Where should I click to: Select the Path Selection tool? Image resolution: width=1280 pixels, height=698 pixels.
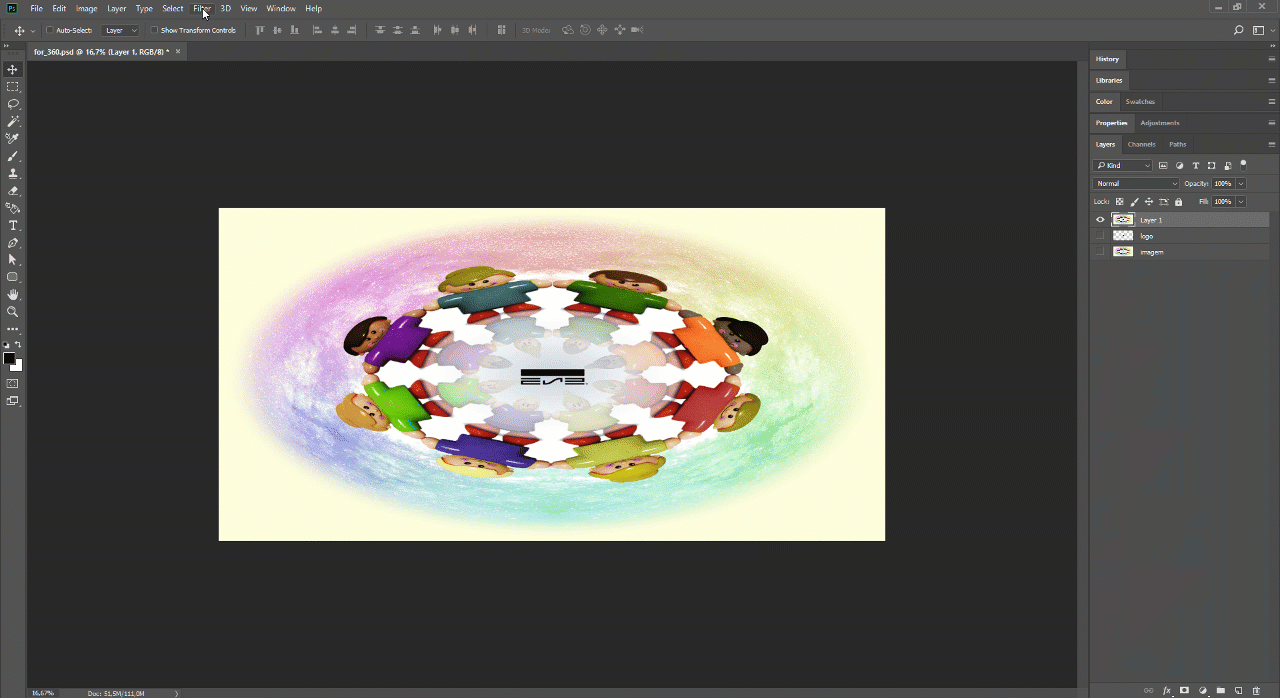[x=13, y=260]
